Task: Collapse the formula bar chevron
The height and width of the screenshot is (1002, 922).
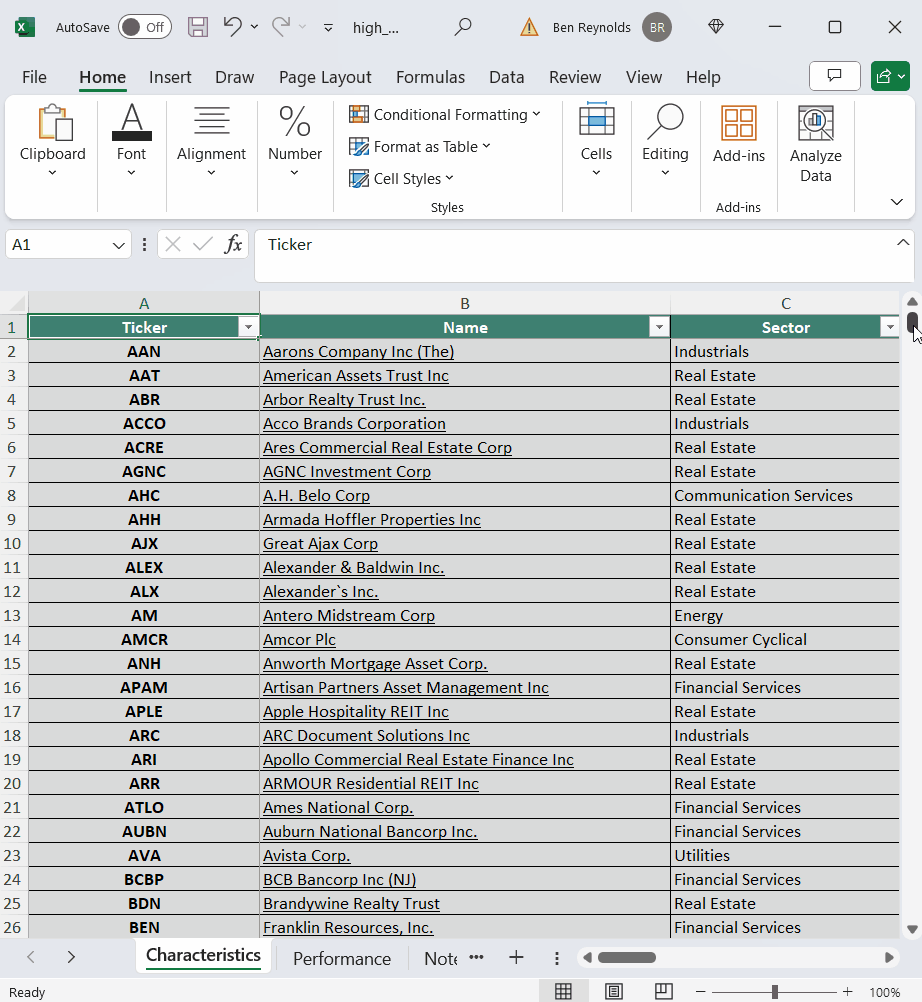Action: (902, 242)
